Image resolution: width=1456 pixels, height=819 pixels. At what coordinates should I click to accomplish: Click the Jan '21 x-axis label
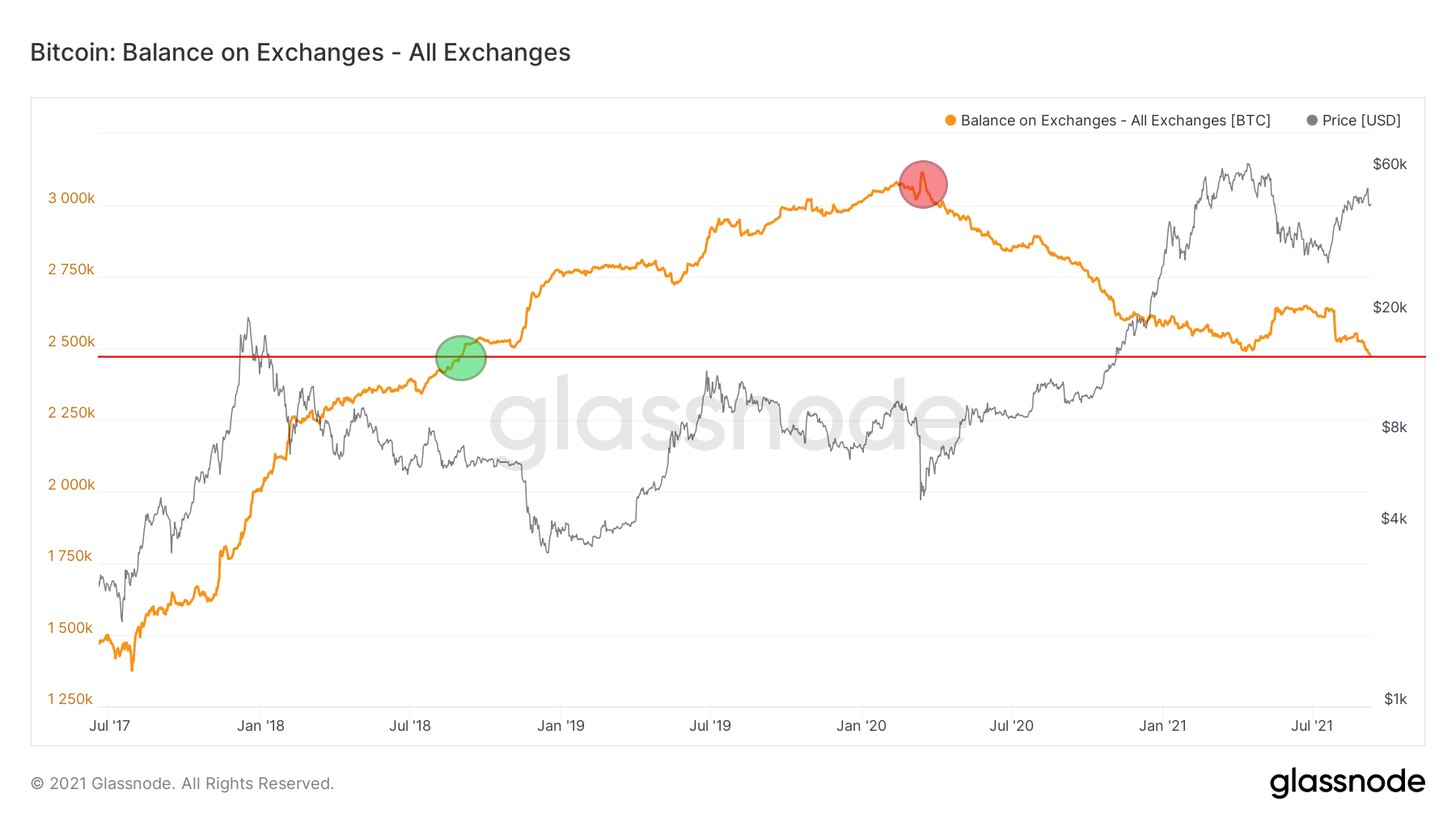point(1162,726)
